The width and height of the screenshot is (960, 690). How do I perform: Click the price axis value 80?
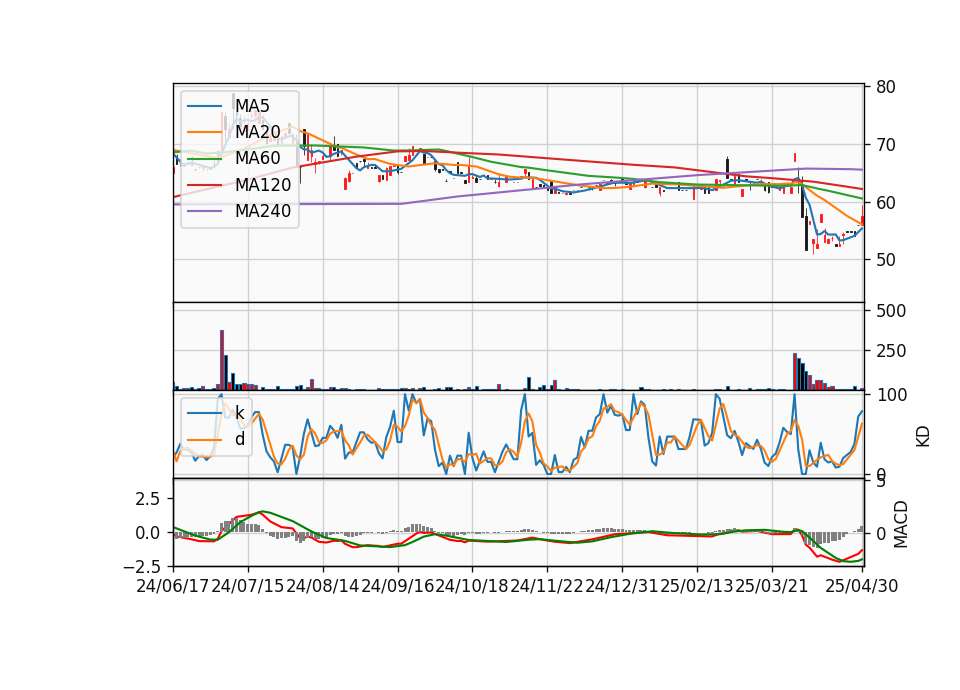(886, 87)
